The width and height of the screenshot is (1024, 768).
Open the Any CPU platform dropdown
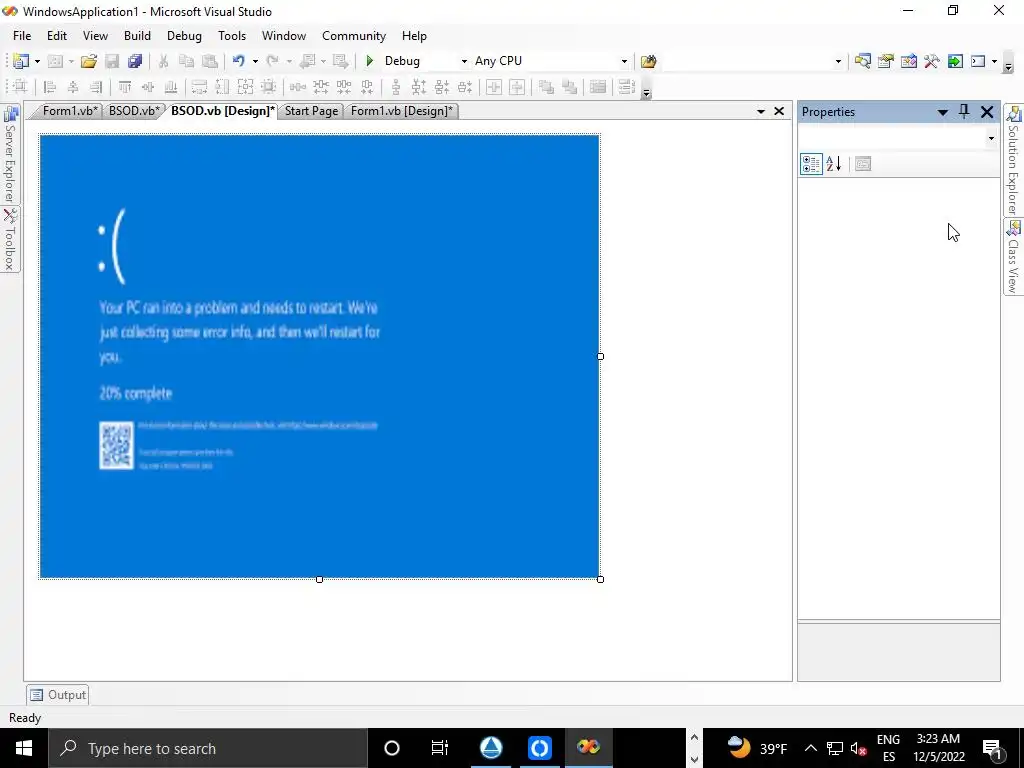click(624, 61)
